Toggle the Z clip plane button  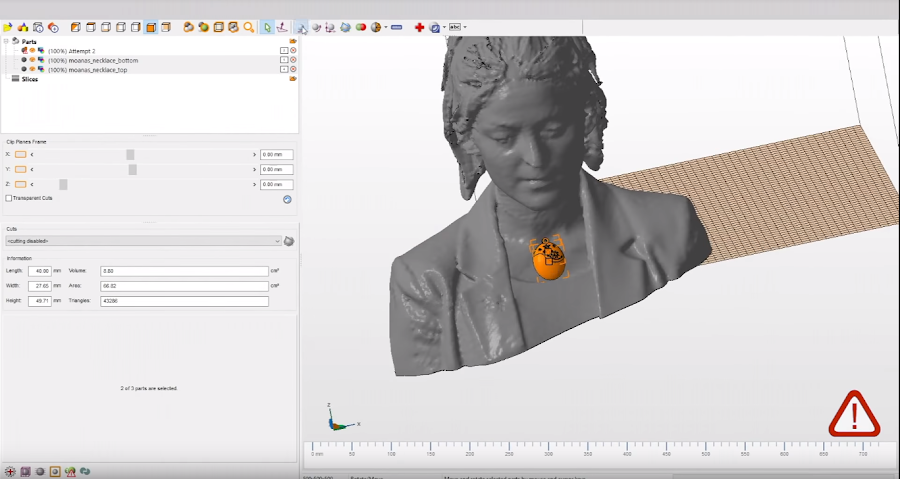(x=21, y=184)
